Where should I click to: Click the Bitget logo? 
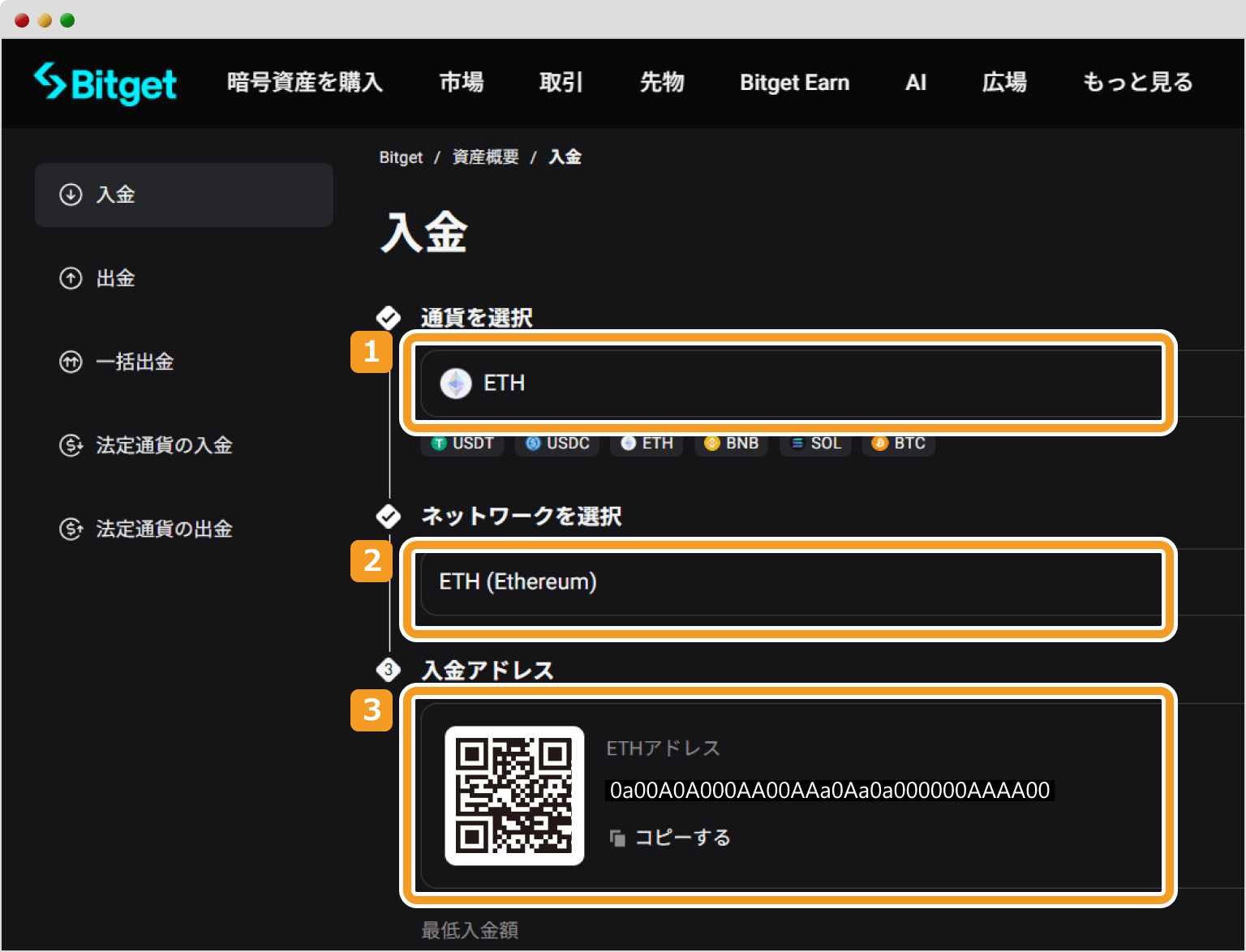105,84
